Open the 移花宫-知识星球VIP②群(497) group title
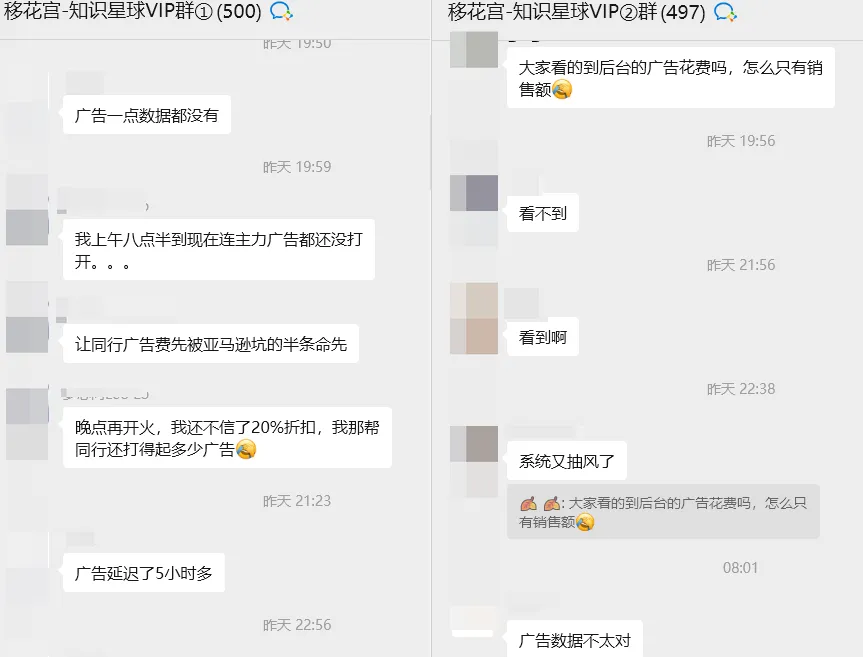The width and height of the screenshot is (863, 657). (576, 12)
